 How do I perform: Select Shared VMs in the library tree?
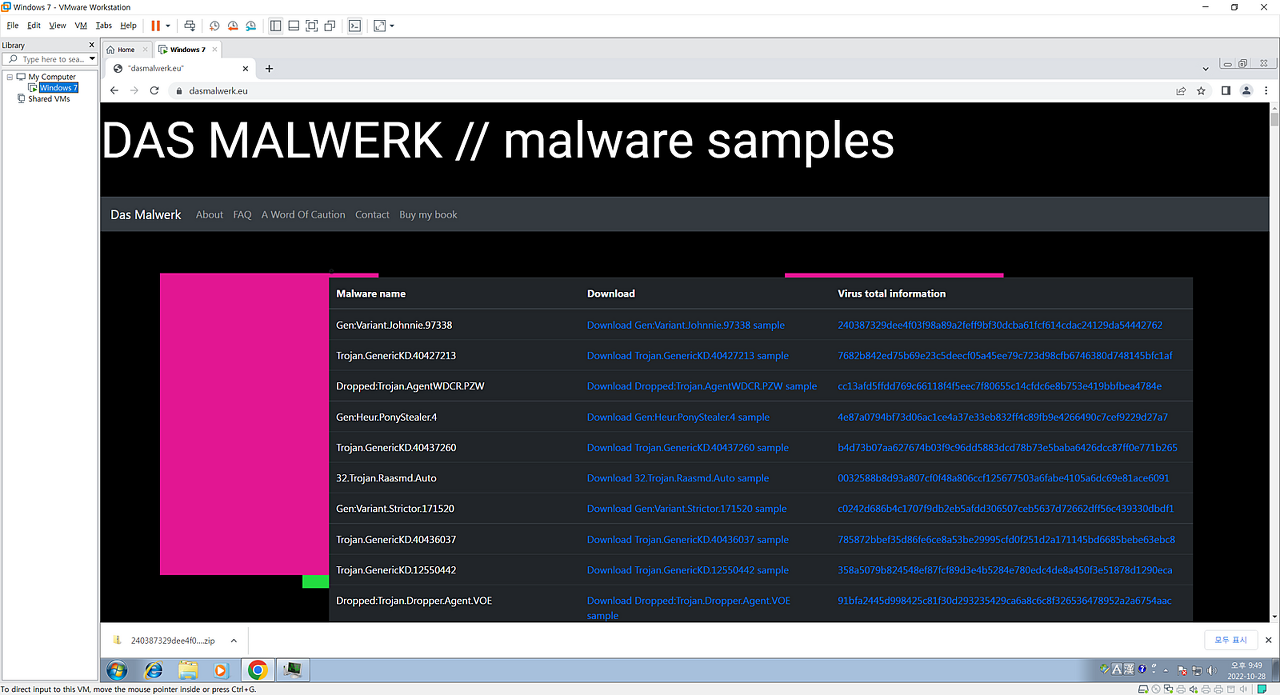[49, 99]
